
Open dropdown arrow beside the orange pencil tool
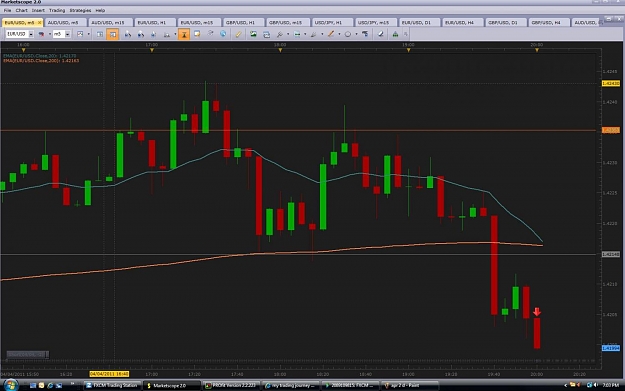pos(339,34)
